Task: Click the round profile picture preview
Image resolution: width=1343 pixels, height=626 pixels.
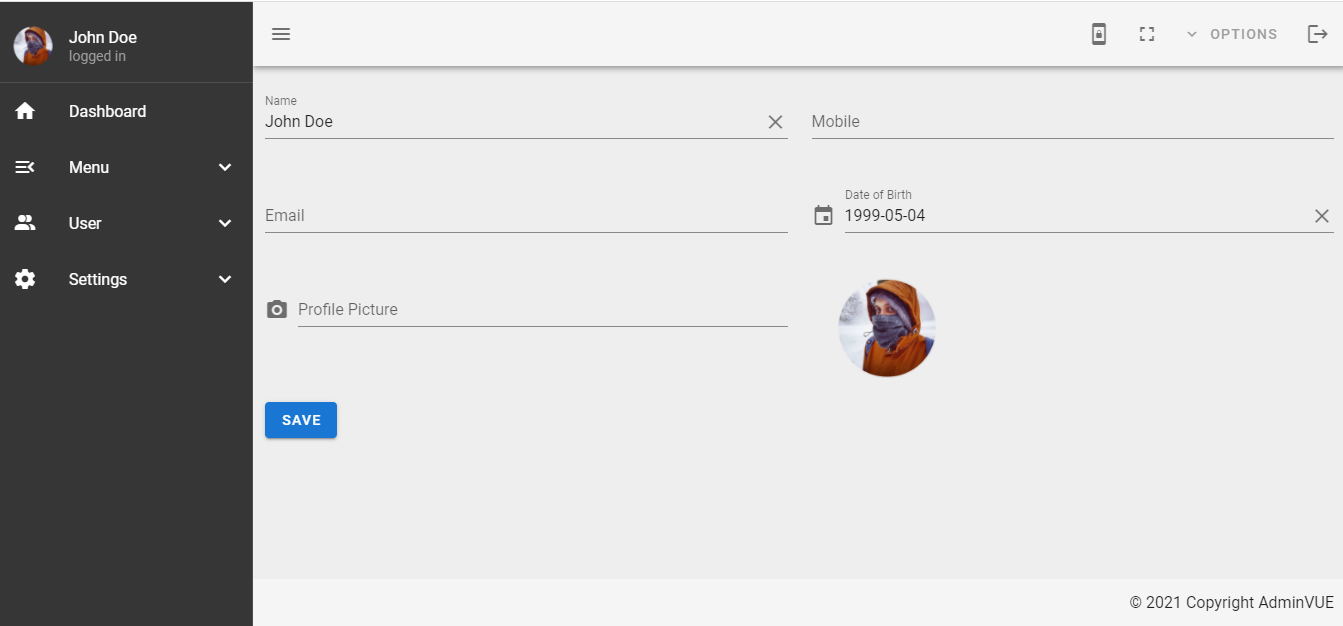Action: [x=887, y=328]
